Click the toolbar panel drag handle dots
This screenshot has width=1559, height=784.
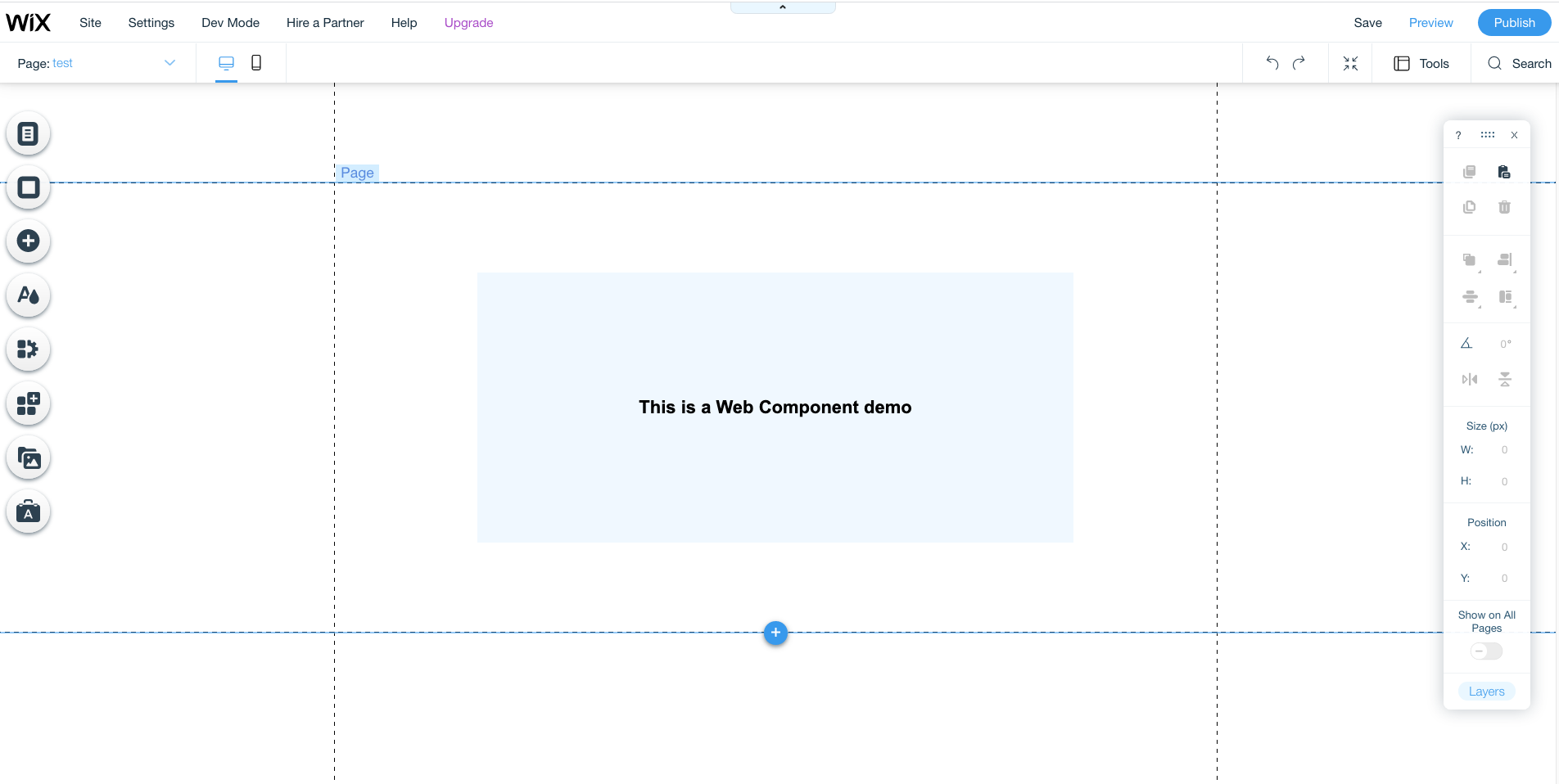(1488, 135)
